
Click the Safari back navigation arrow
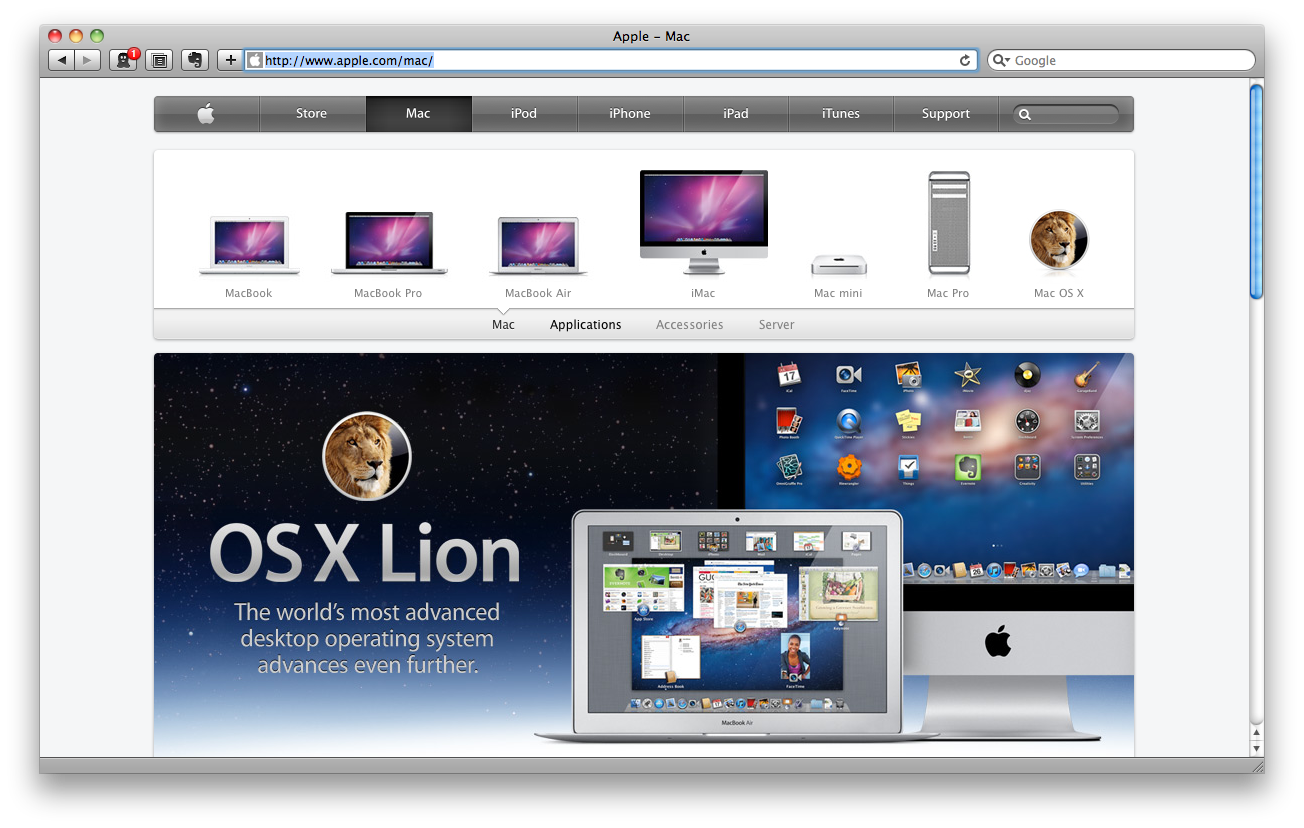pyautogui.click(x=62, y=61)
